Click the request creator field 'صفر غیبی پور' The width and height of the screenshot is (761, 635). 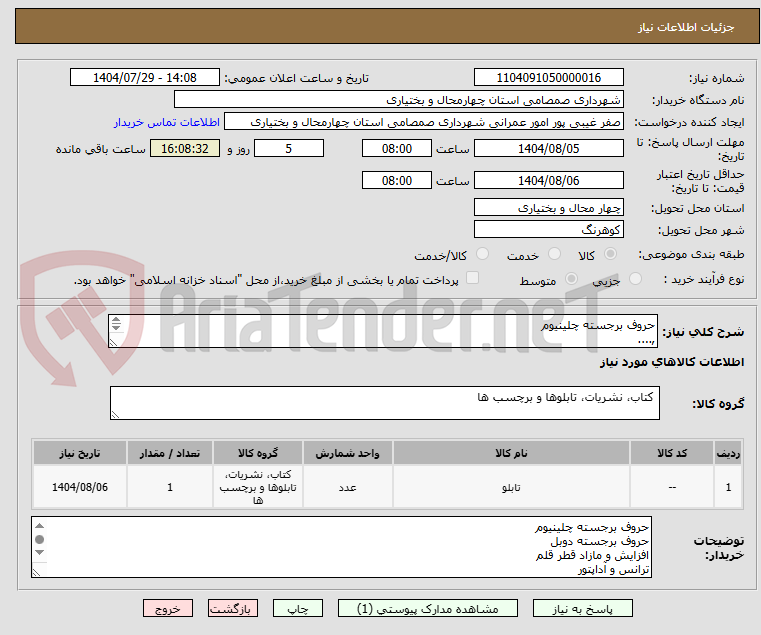(424, 122)
